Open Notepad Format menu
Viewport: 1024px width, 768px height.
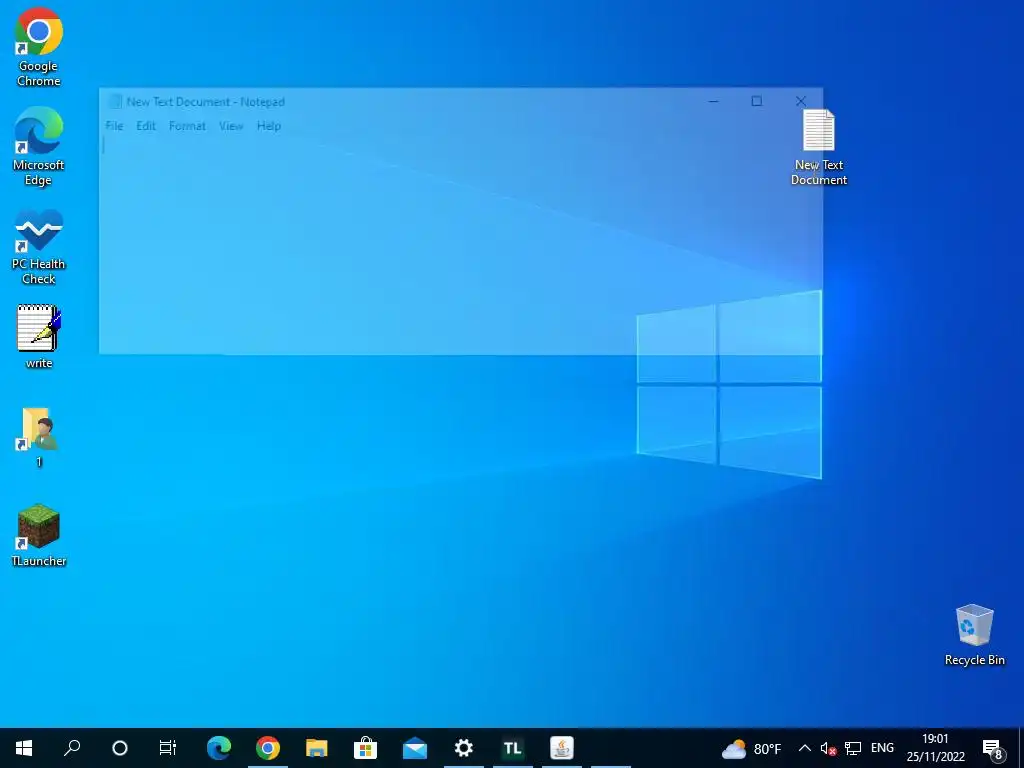point(187,126)
